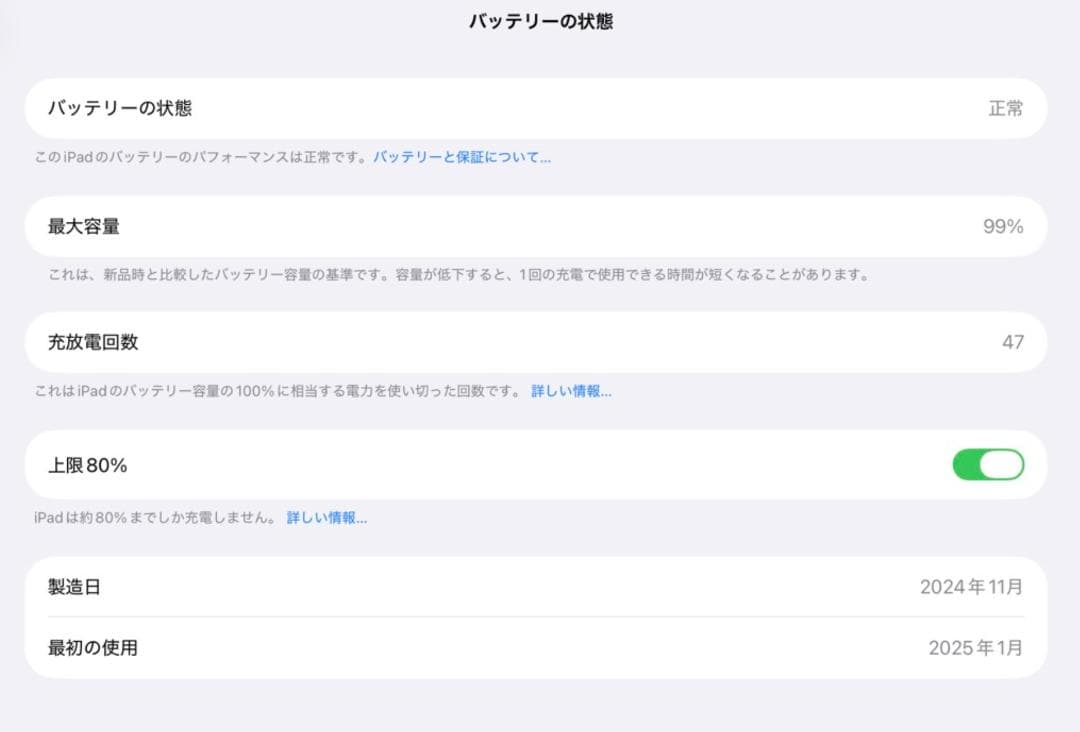Click the 2024年11月 manufacture date value
This screenshot has width=1080, height=732.
[970, 587]
